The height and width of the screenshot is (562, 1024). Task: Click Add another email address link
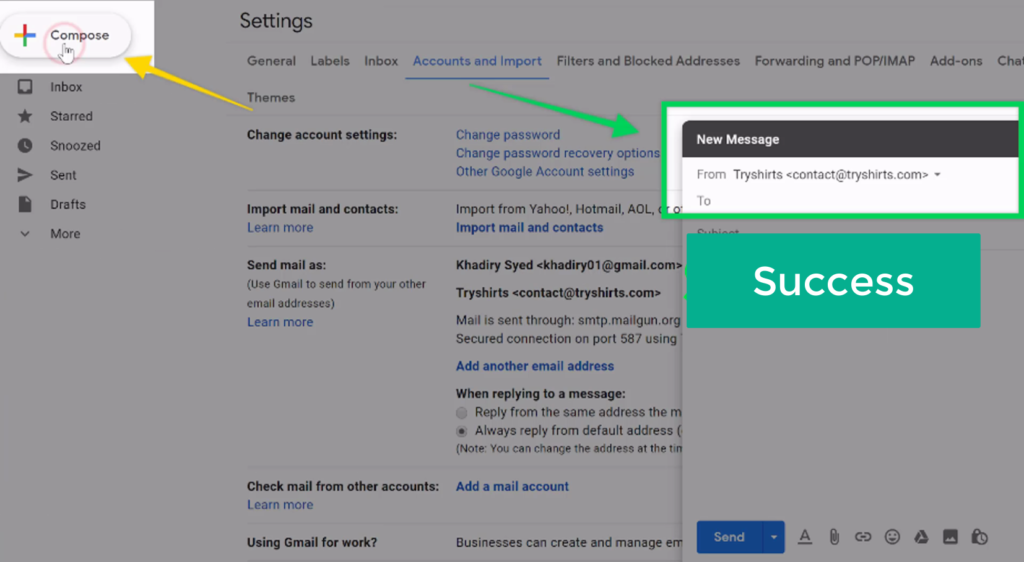(534, 366)
